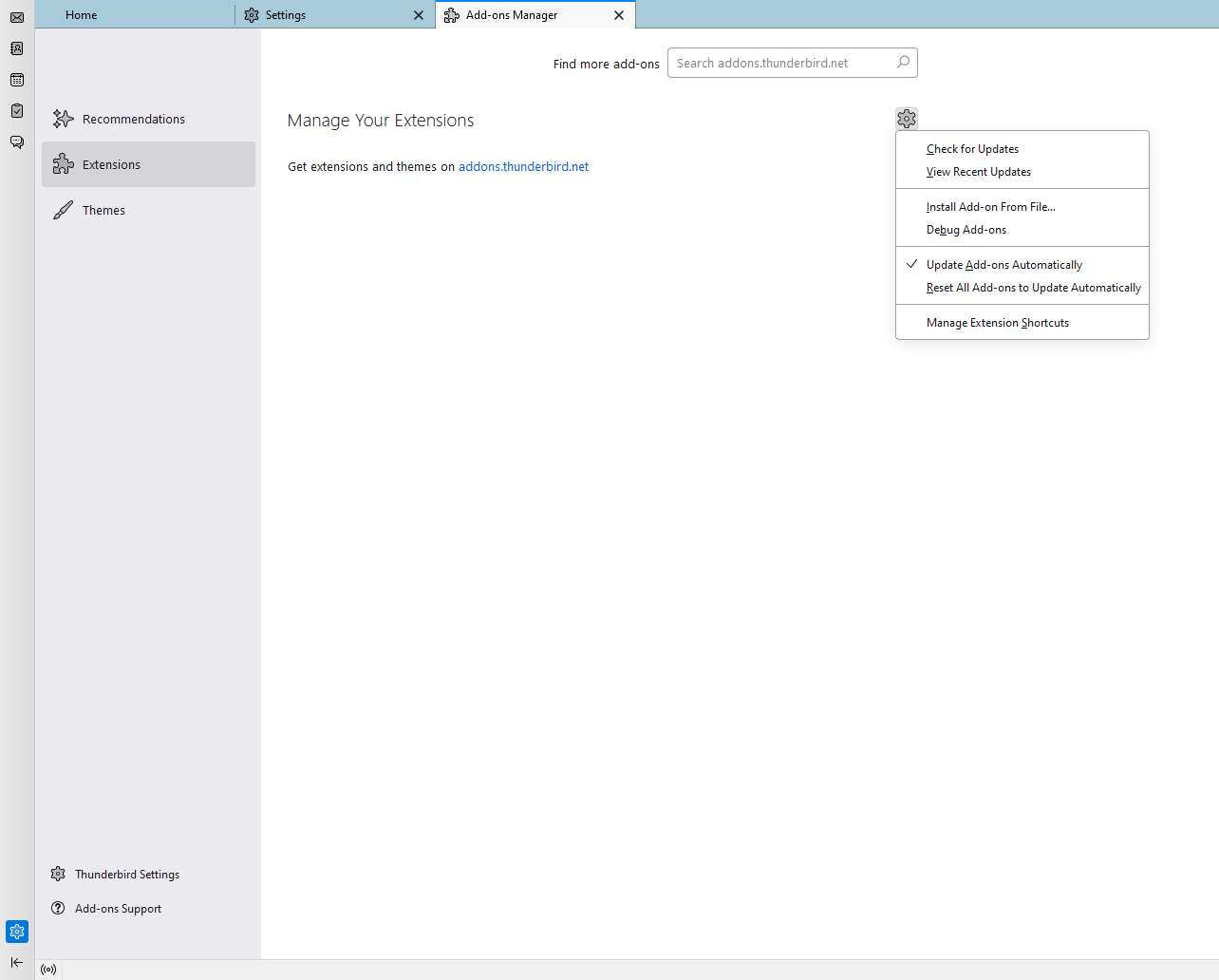Open the Address Book icon

(x=17, y=48)
